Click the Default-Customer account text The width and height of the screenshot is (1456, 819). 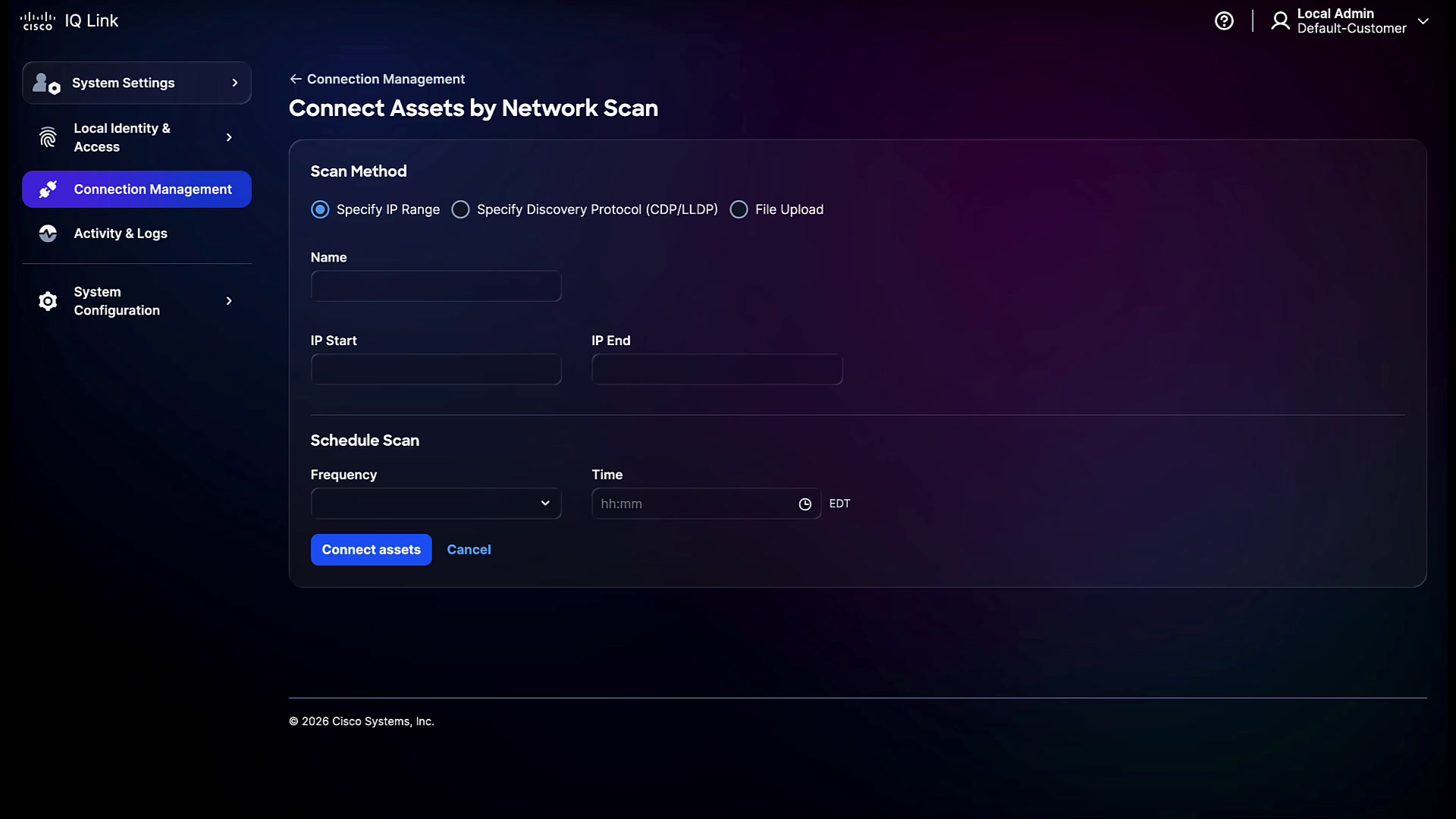pyautogui.click(x=1351, y=29)
